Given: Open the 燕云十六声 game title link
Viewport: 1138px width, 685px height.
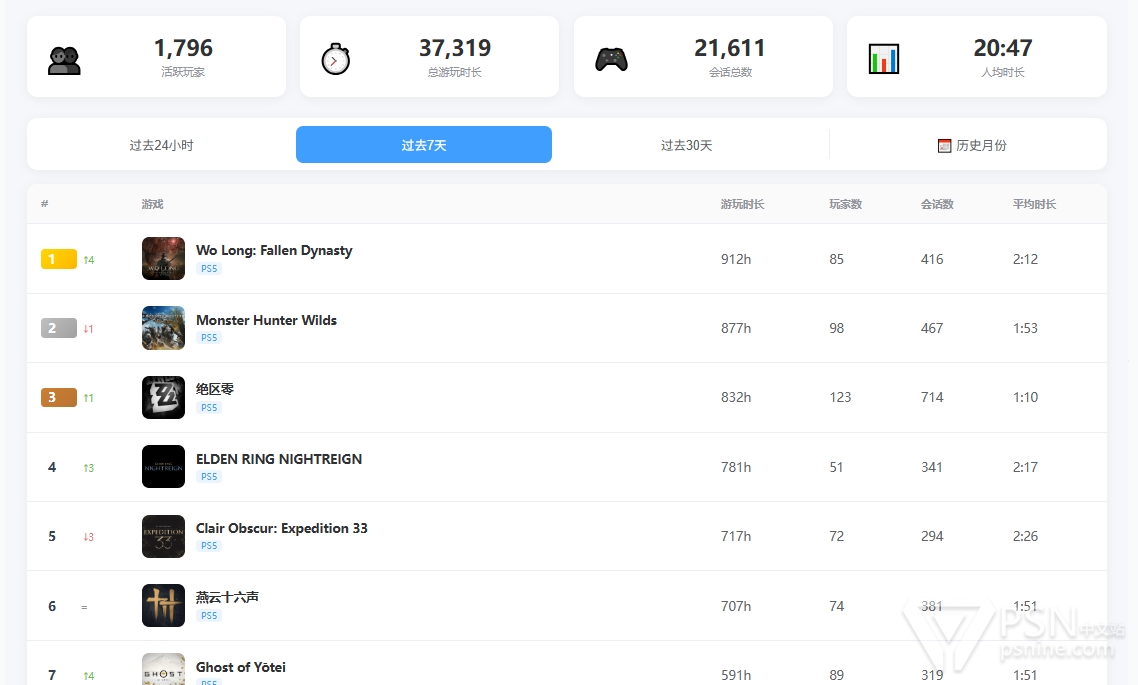Looking at the screenshot, I should 227,597.
